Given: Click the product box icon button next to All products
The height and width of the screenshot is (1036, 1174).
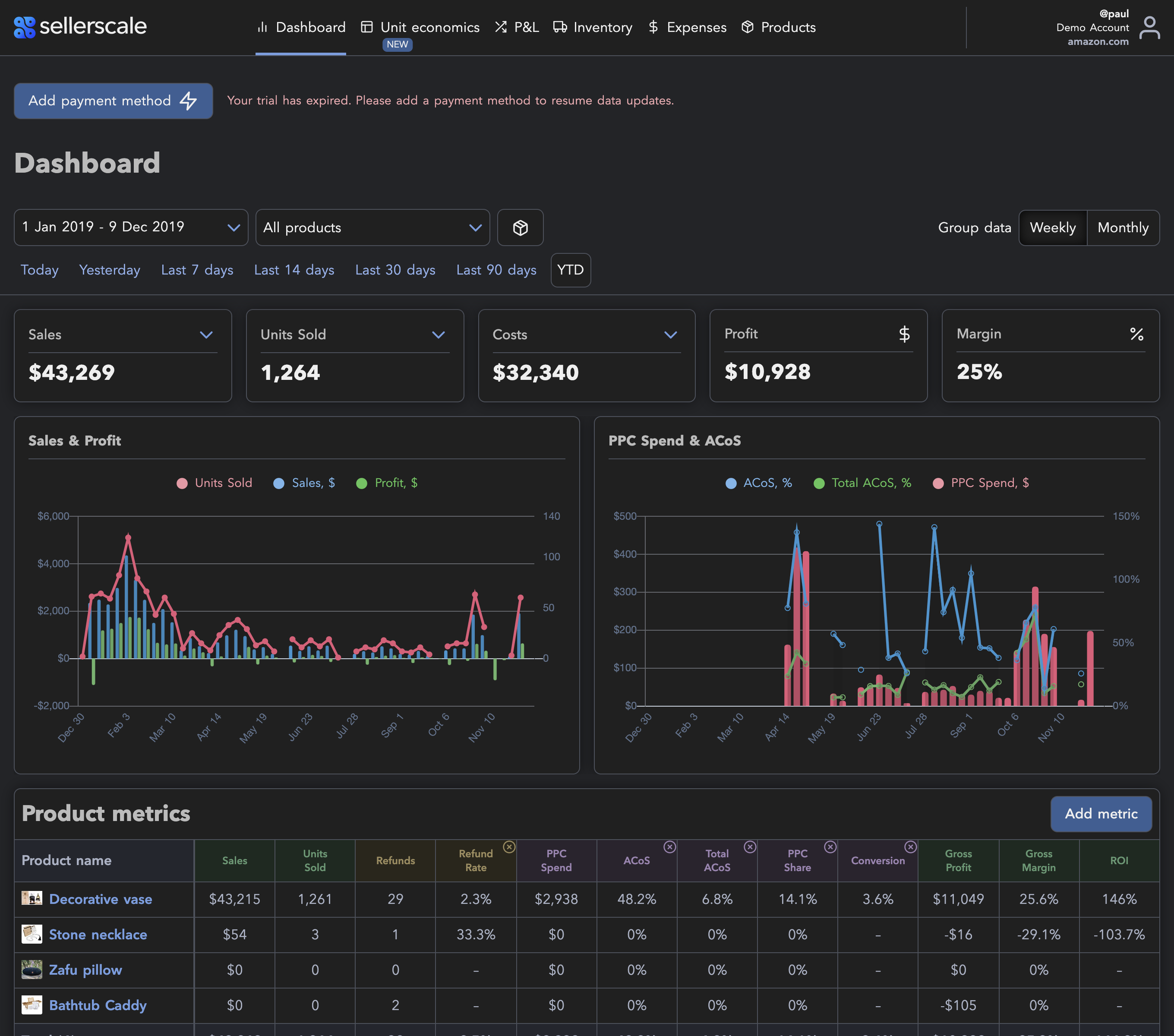Looking at the screenshot, I should click(520, 228).
